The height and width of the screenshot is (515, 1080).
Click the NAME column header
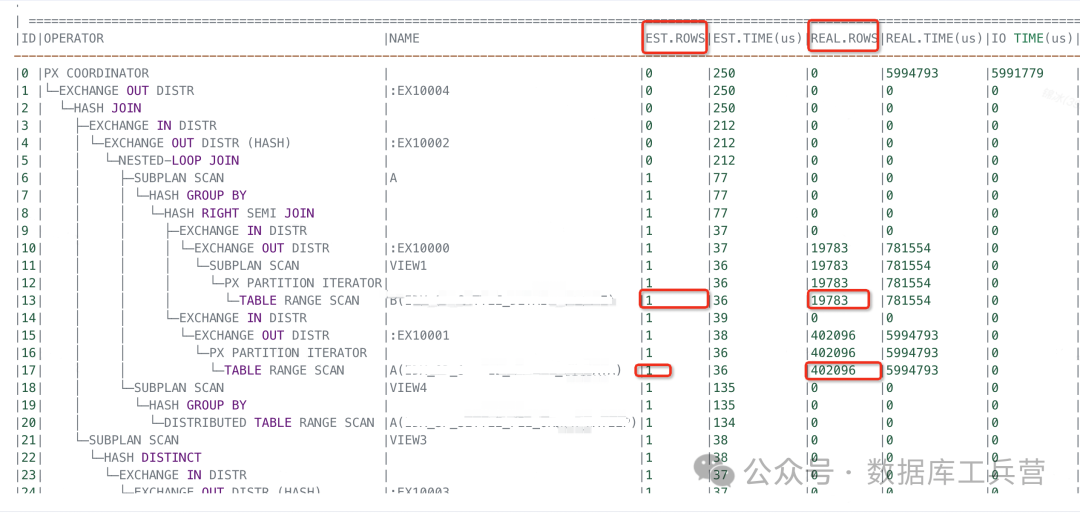pyautogui.click(x=404, y=39)
